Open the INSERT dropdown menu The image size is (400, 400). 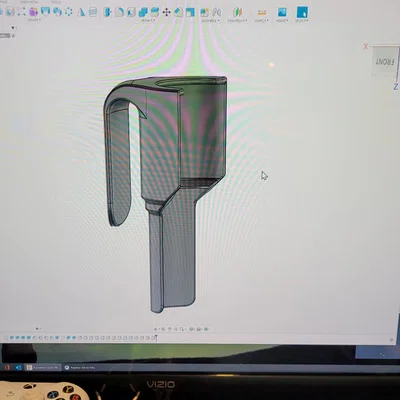282,20
